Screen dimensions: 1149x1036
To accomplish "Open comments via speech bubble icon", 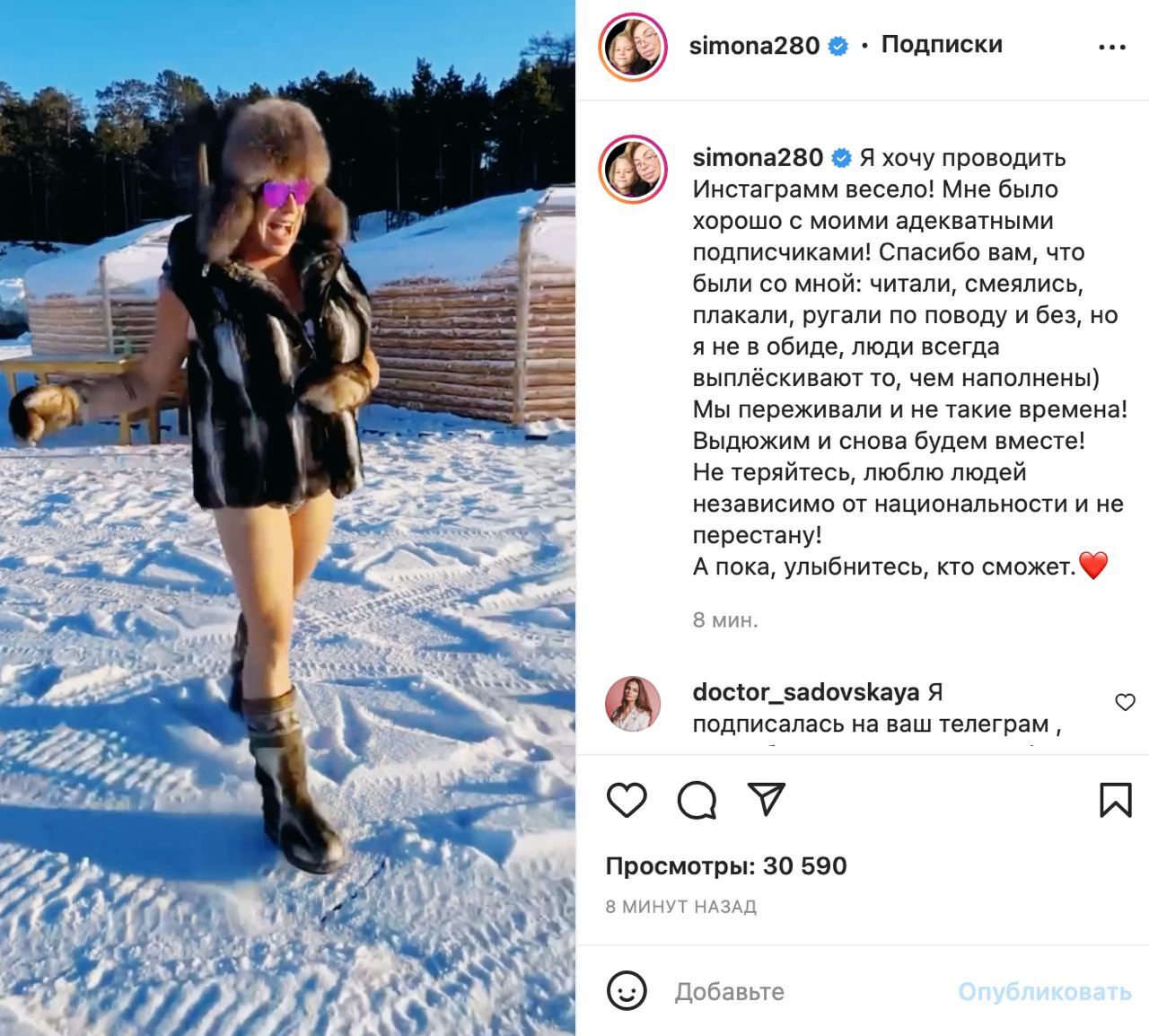I will 697,799.
